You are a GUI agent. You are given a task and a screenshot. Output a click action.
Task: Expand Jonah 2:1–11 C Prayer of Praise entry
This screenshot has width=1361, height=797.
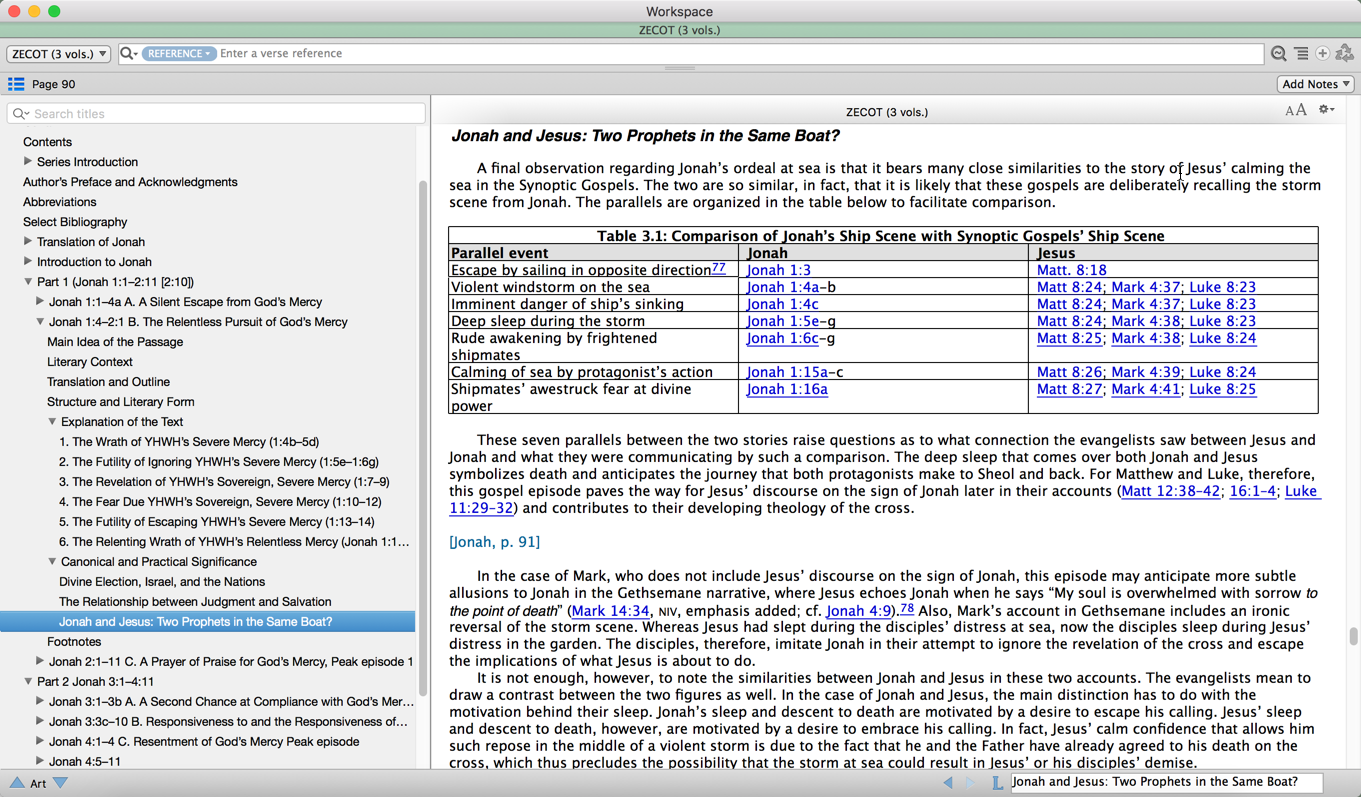click(x=40, y=661)
